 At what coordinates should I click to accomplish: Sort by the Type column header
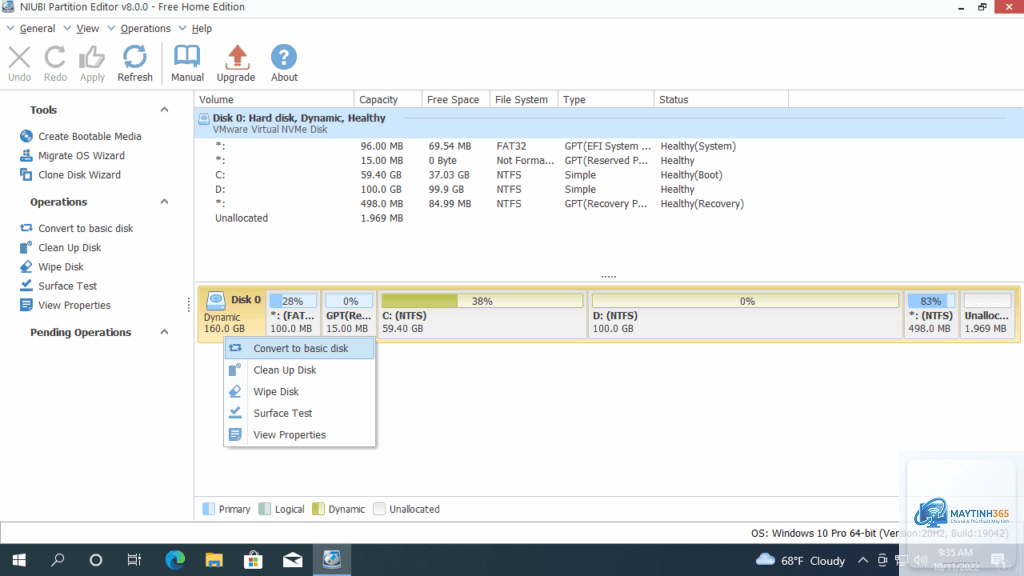coord(606,100)
